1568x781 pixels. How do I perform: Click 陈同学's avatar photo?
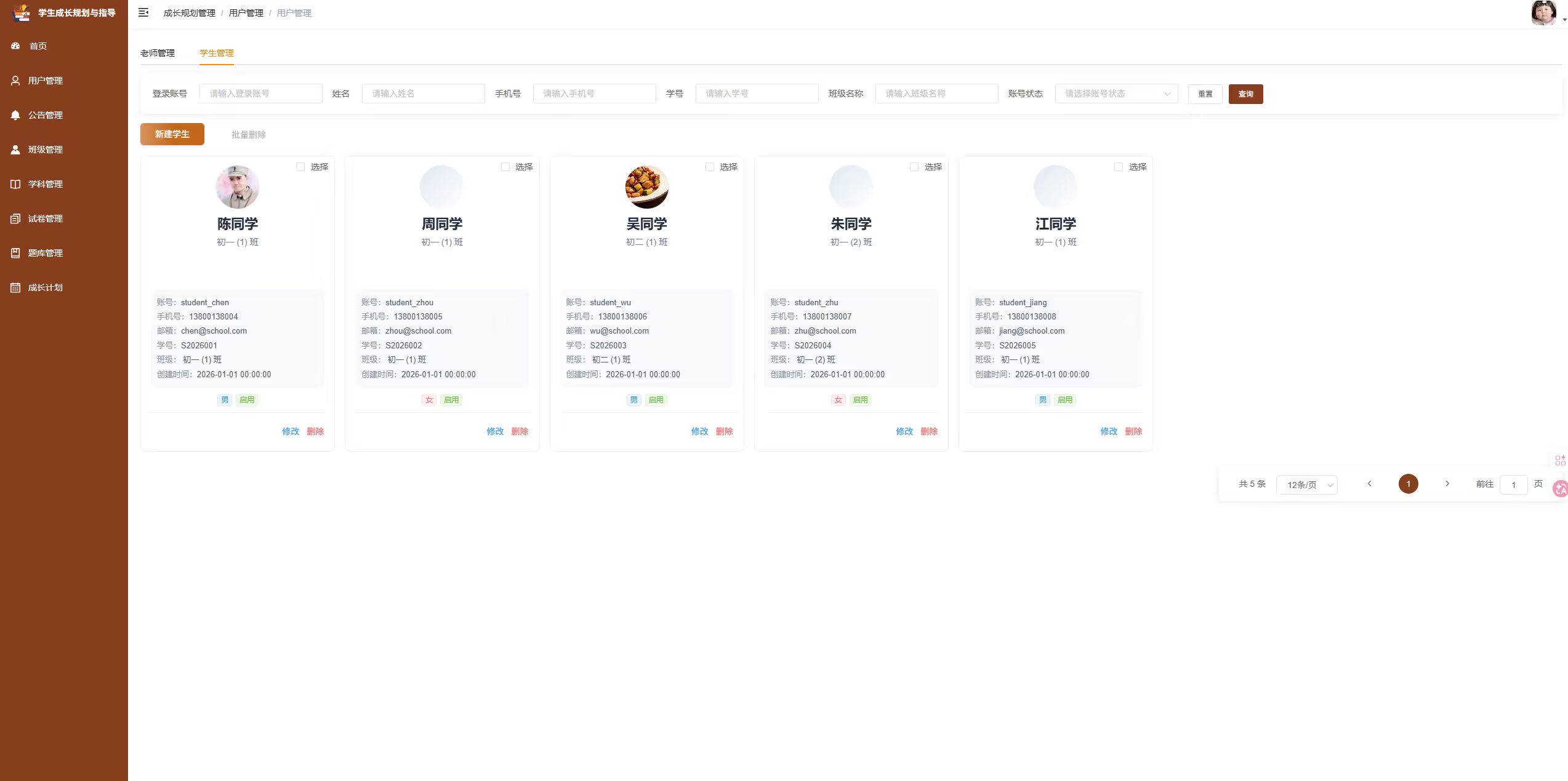click(x=238, y=187)
